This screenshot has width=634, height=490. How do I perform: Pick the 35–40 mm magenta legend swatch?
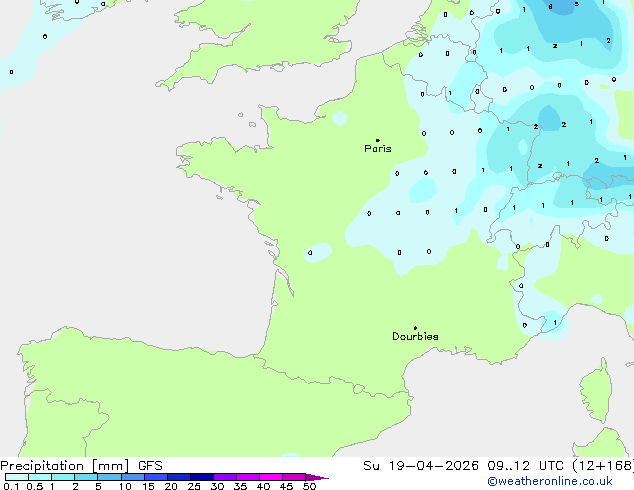click(248, 477)
